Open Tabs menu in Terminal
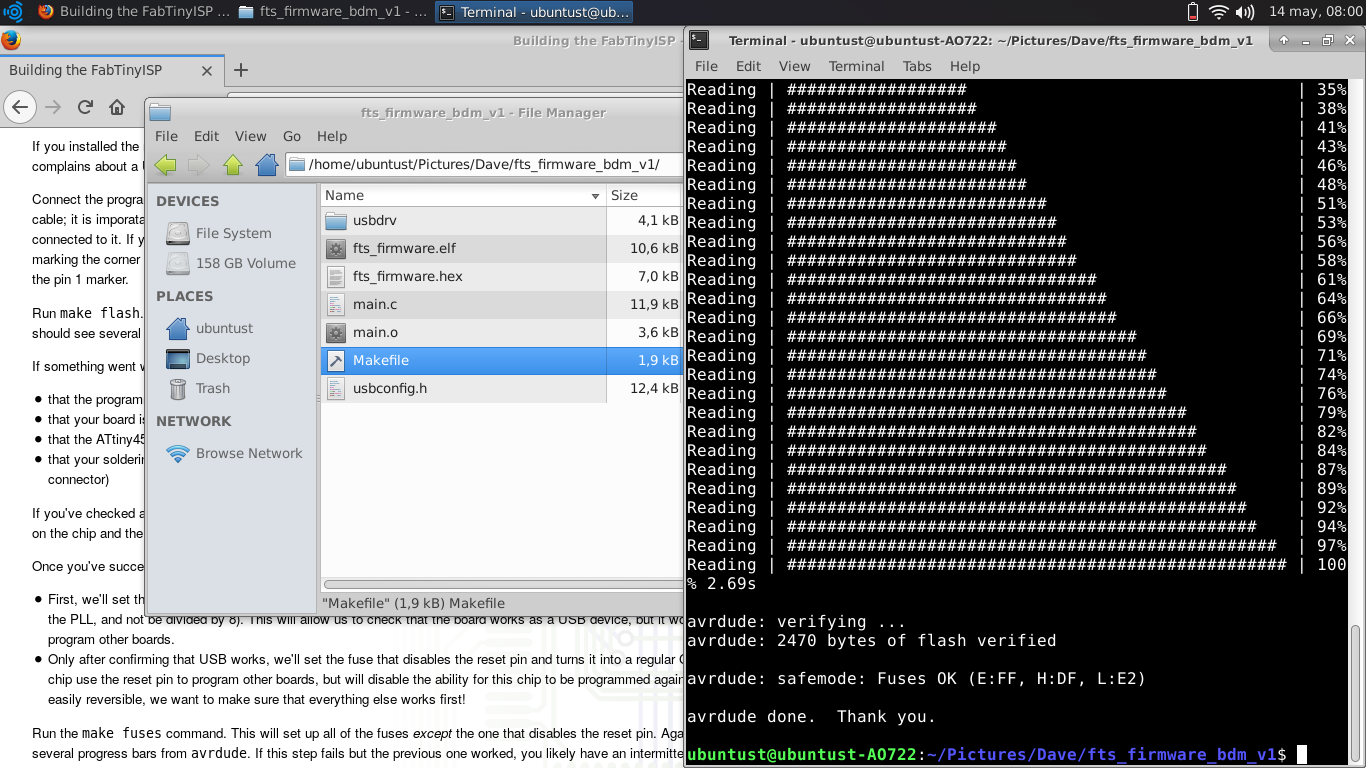The width and height of the screenshot is (1366, 768). coord(917,66)
